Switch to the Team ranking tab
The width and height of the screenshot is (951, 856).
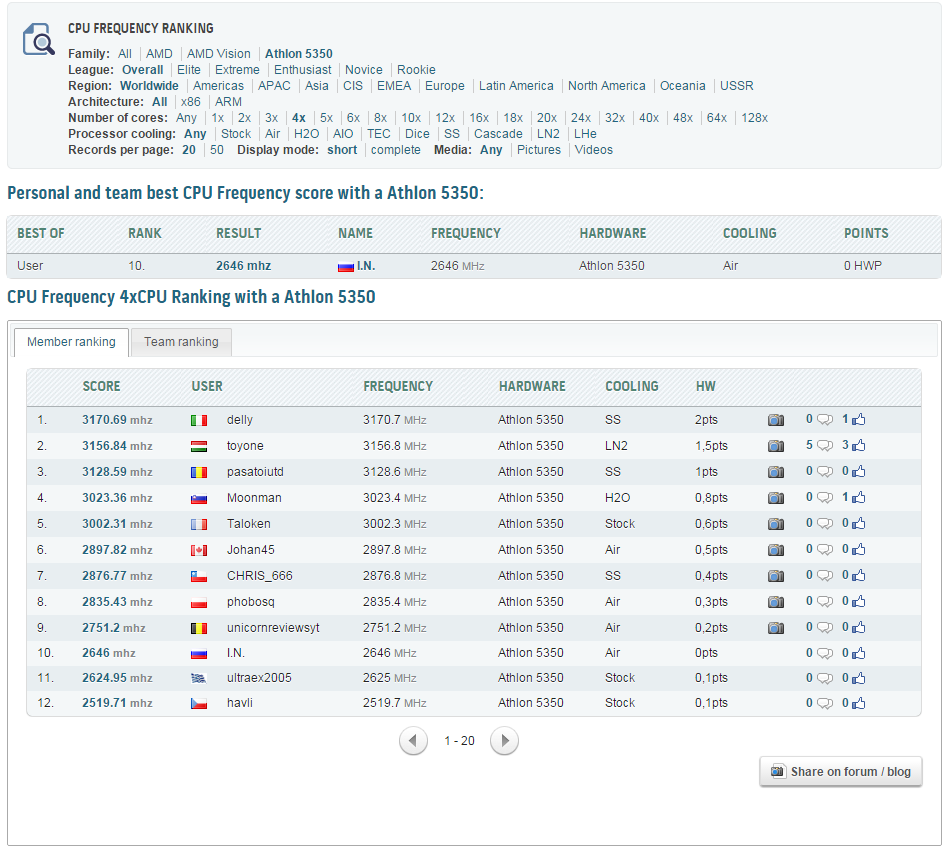tap(181, 342)
